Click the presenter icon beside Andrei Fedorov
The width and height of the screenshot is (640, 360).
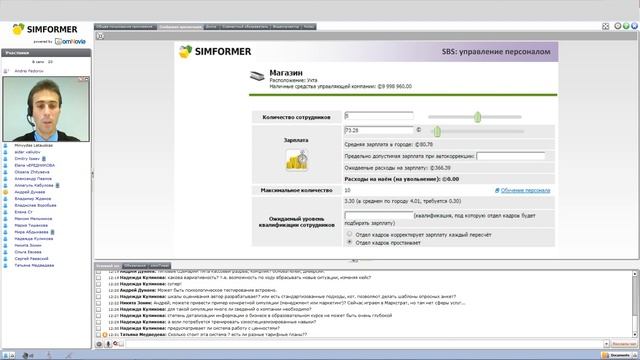(6, 71)
